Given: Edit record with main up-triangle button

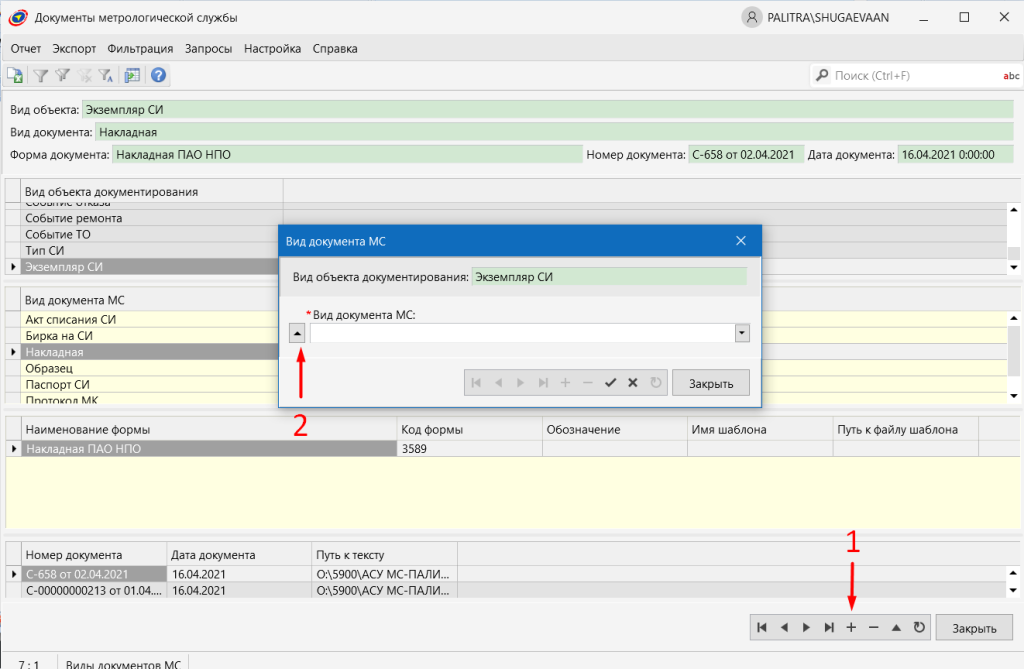Looking at the screenshot, I should click(x=896, y=627).
